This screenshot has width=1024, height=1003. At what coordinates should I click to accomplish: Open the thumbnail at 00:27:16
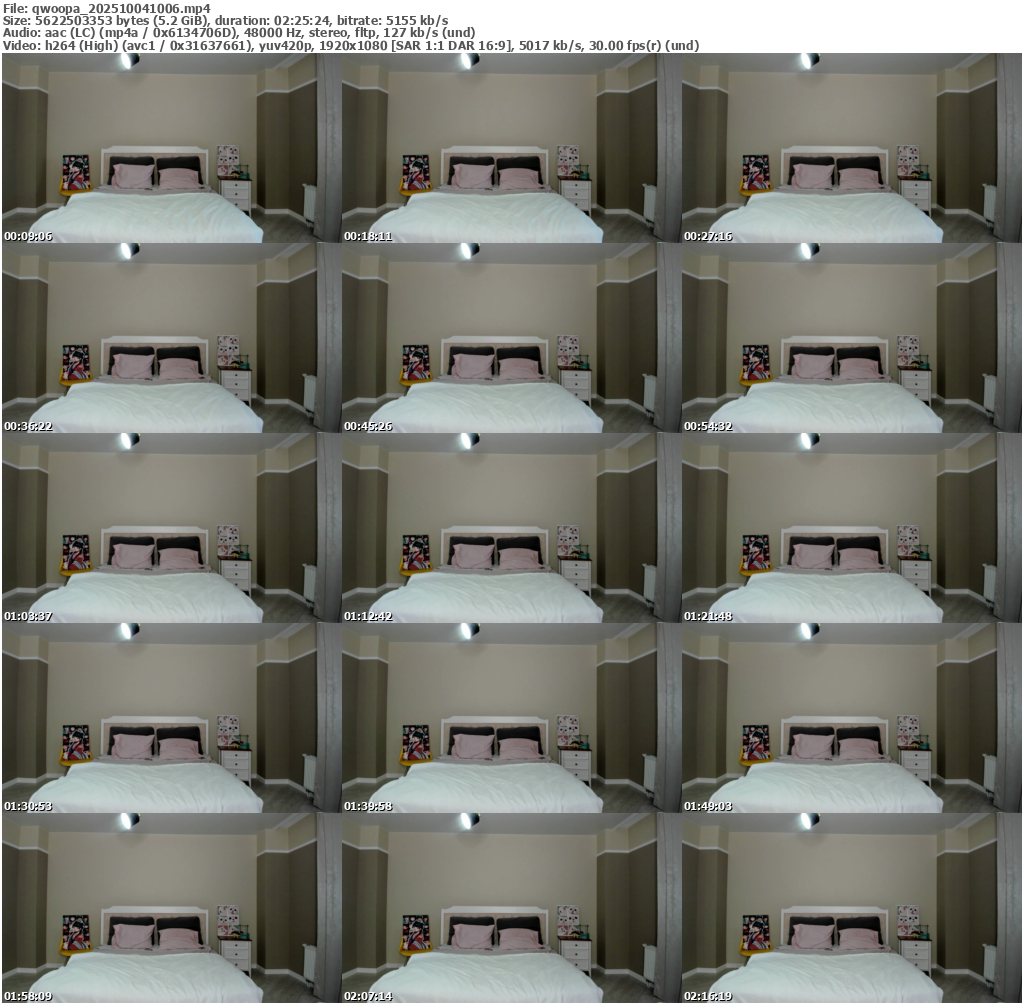coord(852,148)
